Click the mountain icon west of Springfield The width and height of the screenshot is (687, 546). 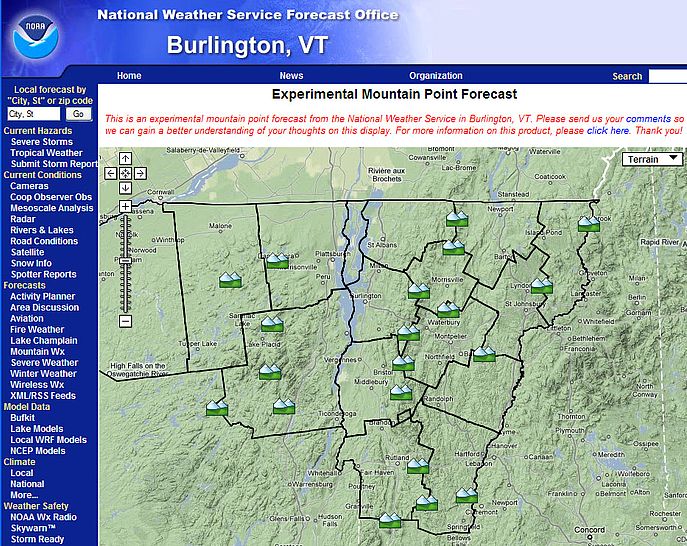(426, 503)
